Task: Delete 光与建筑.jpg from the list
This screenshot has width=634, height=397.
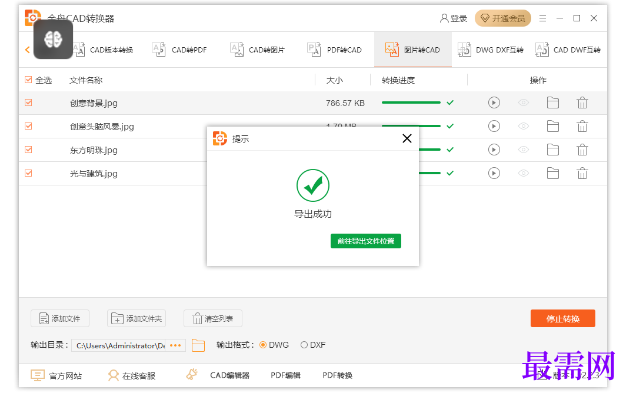Action: pos(582,173)
